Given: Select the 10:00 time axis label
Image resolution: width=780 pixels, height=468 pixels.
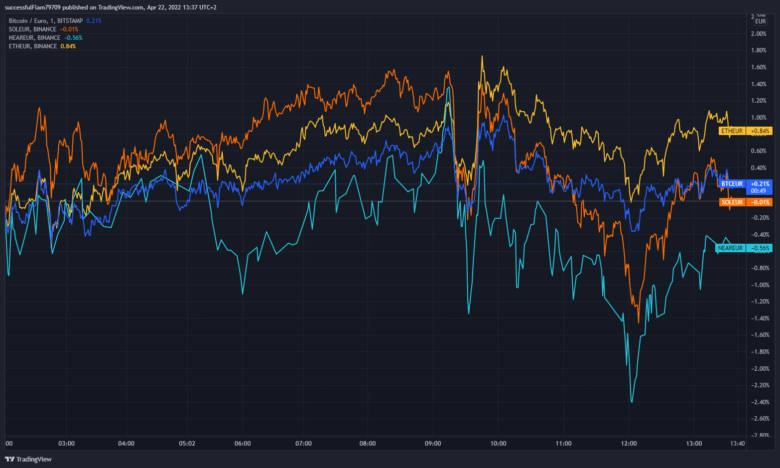Looking at the screenshot, I should (x=498, y=444).
